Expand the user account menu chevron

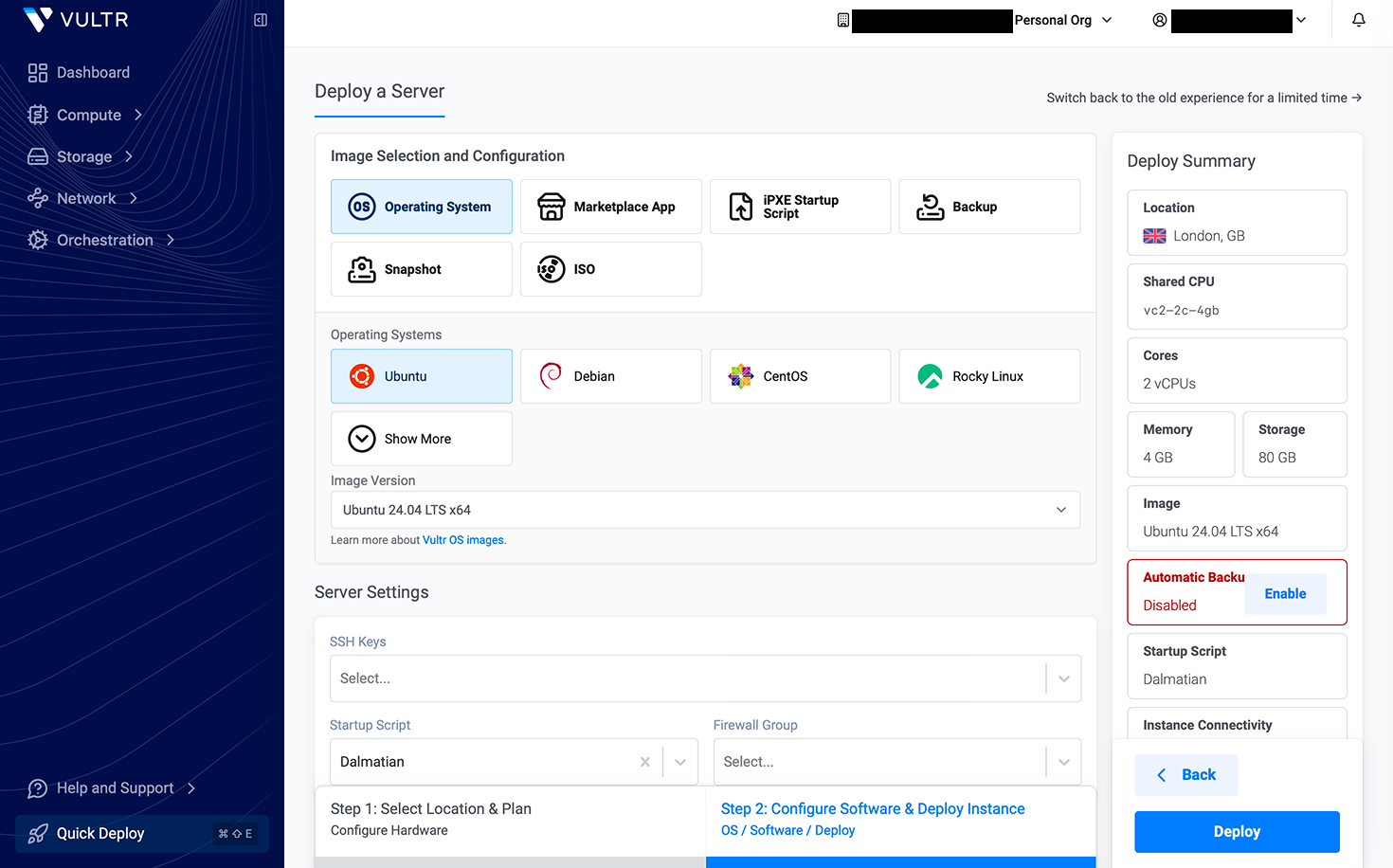pos(1301,20)
